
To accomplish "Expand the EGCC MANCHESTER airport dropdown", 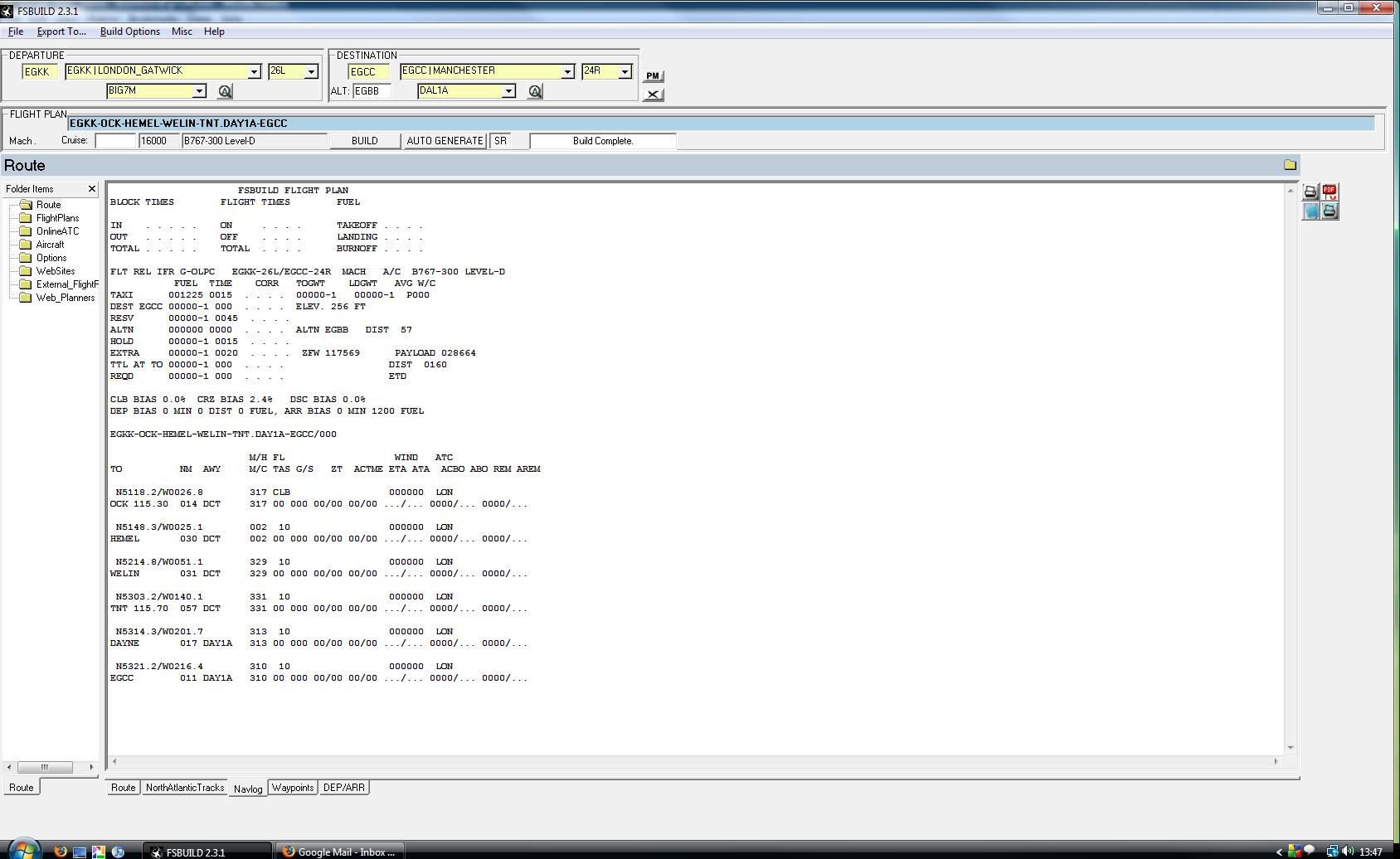I will point(567,71).
